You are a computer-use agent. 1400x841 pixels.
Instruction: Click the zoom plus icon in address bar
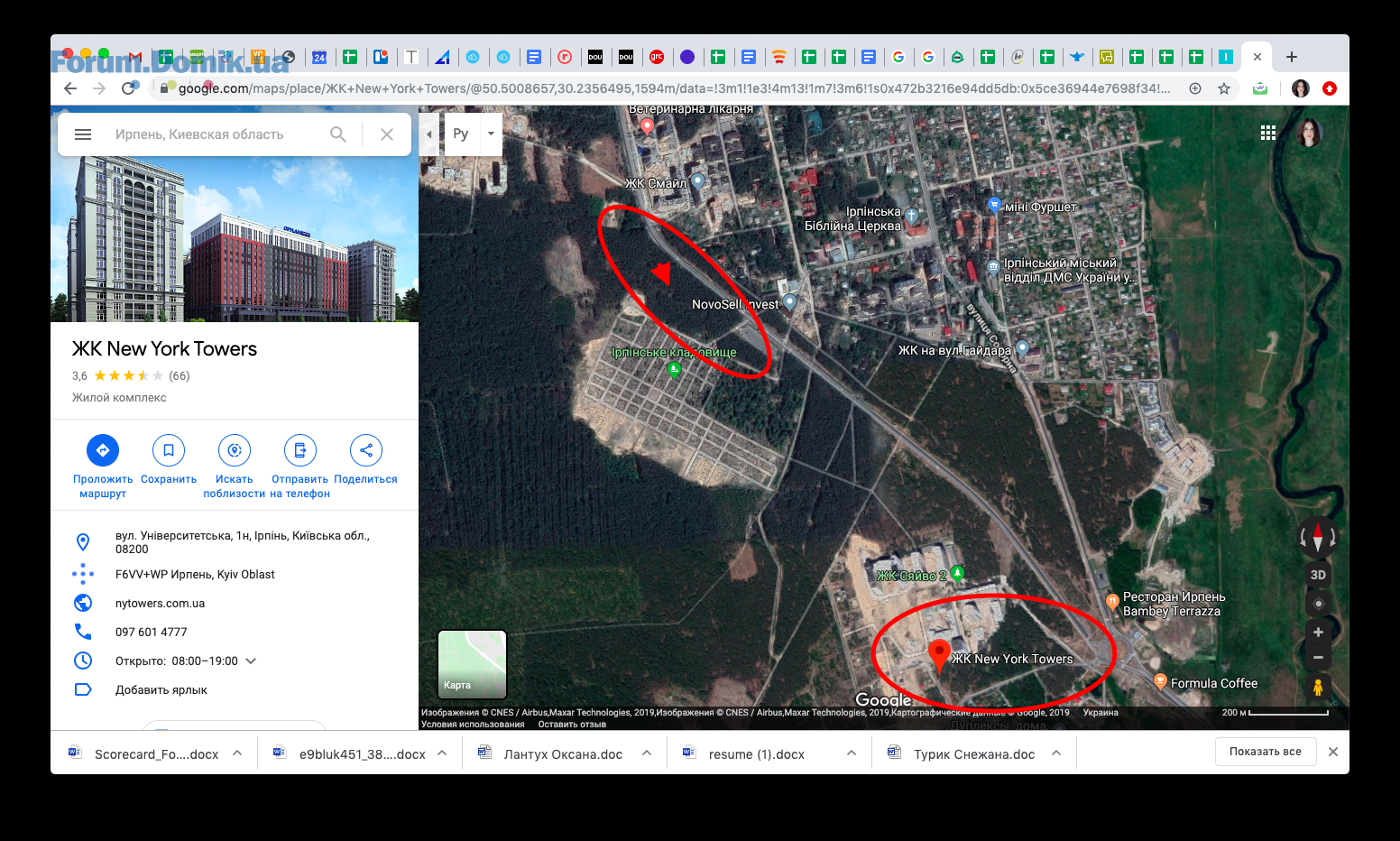(x=1195, y=88)
